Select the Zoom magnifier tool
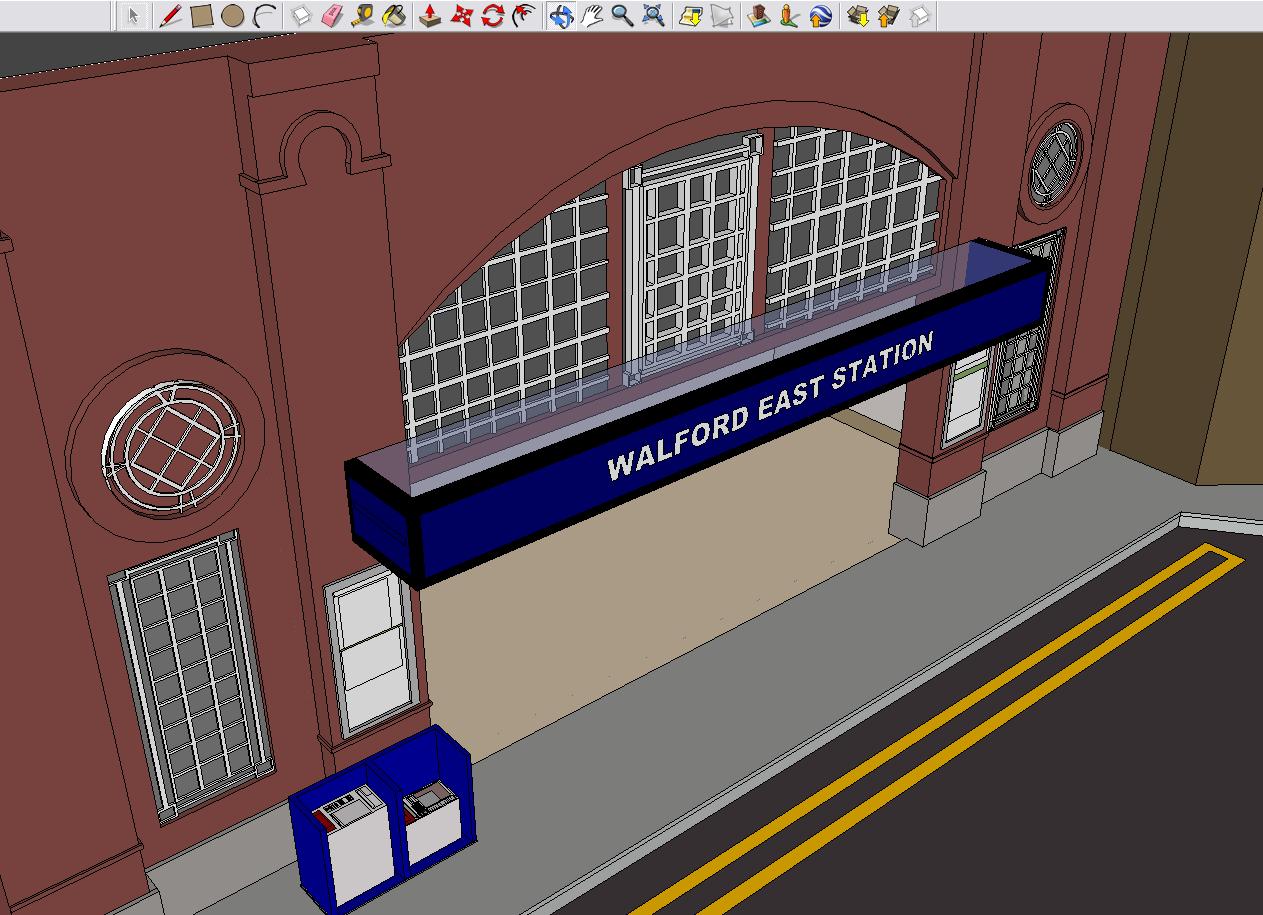The width and height of the screenshot is (1263, 915). pos(622,16)
